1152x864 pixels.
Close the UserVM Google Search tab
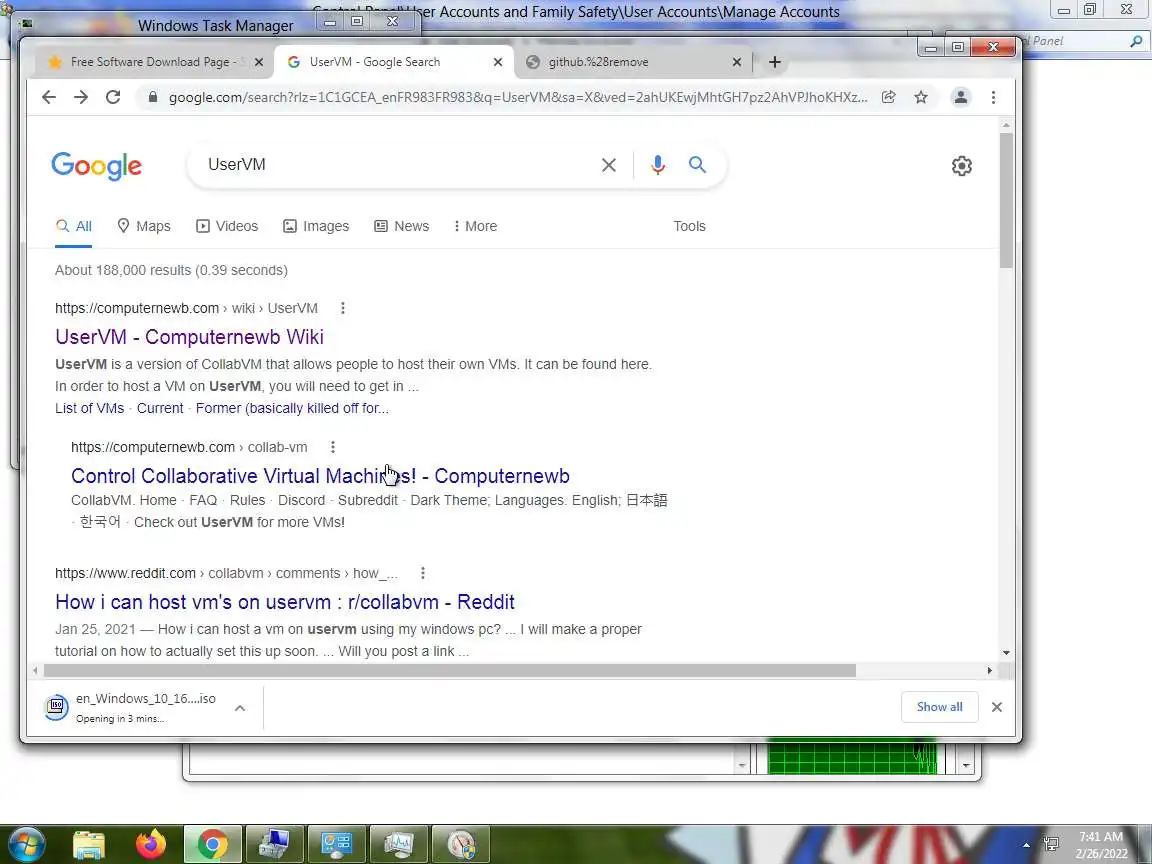pos(498,62)
